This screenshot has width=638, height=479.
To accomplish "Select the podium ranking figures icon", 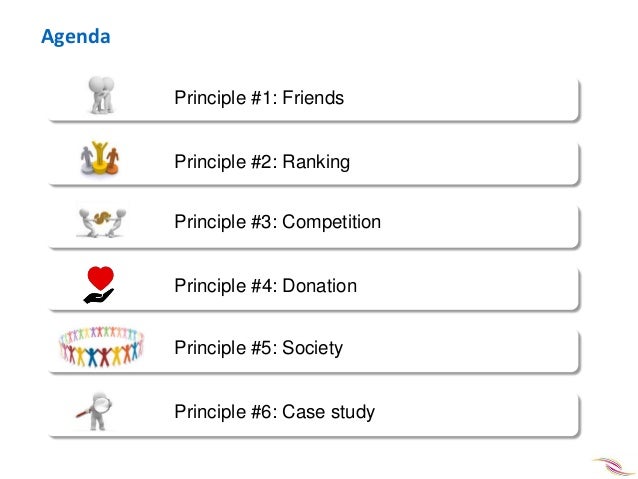I will (100, 158).
